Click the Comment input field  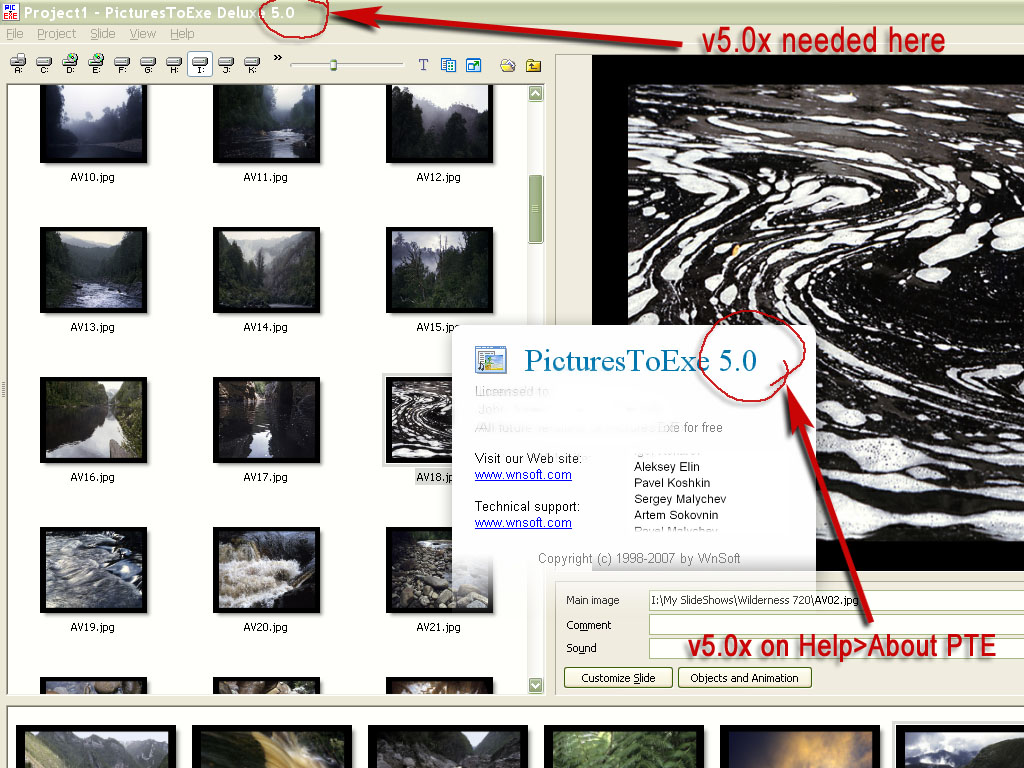pyautogui.click(x=837, y=624)
